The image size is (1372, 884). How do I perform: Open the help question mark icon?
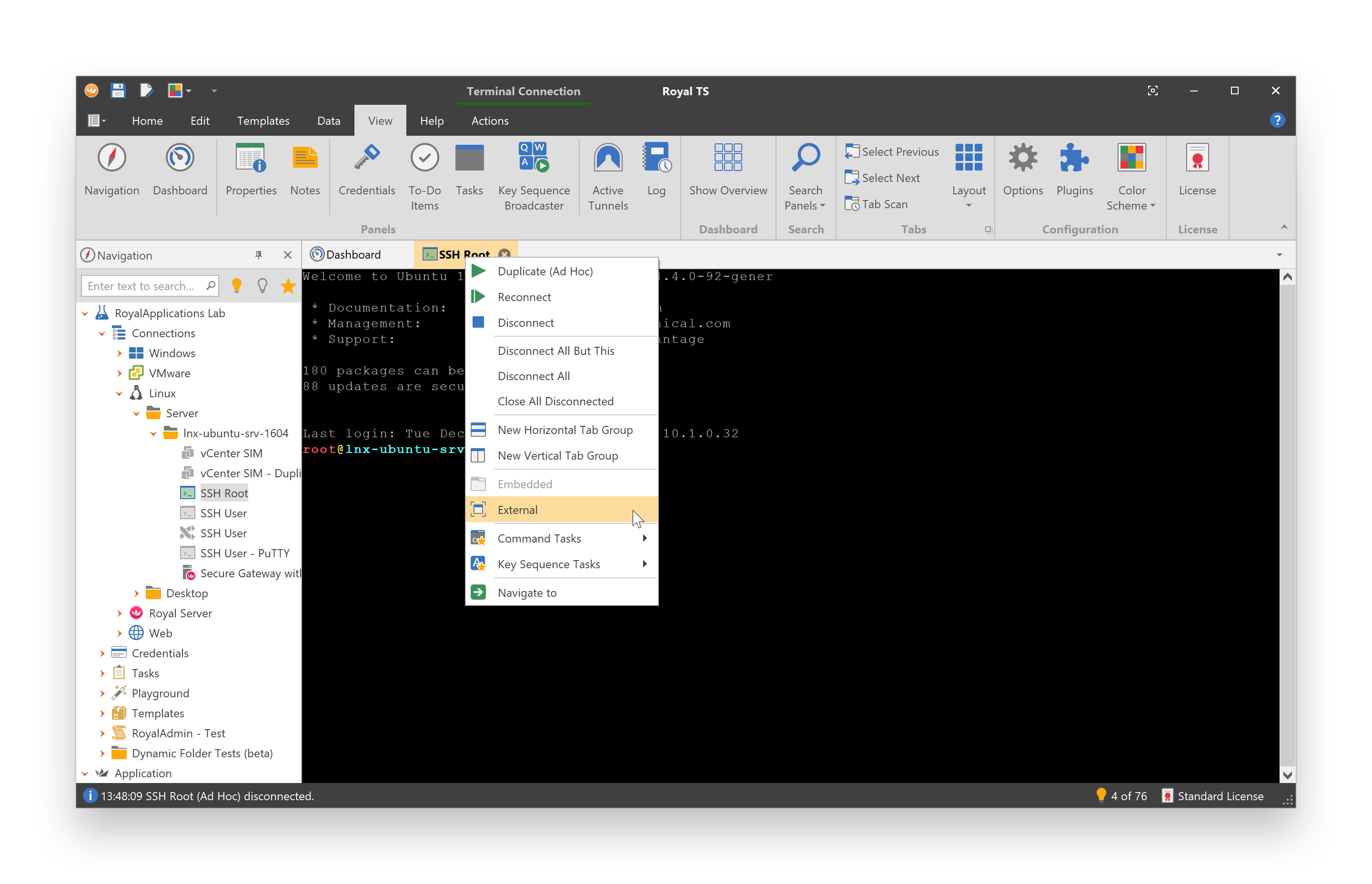point(1277,121)
